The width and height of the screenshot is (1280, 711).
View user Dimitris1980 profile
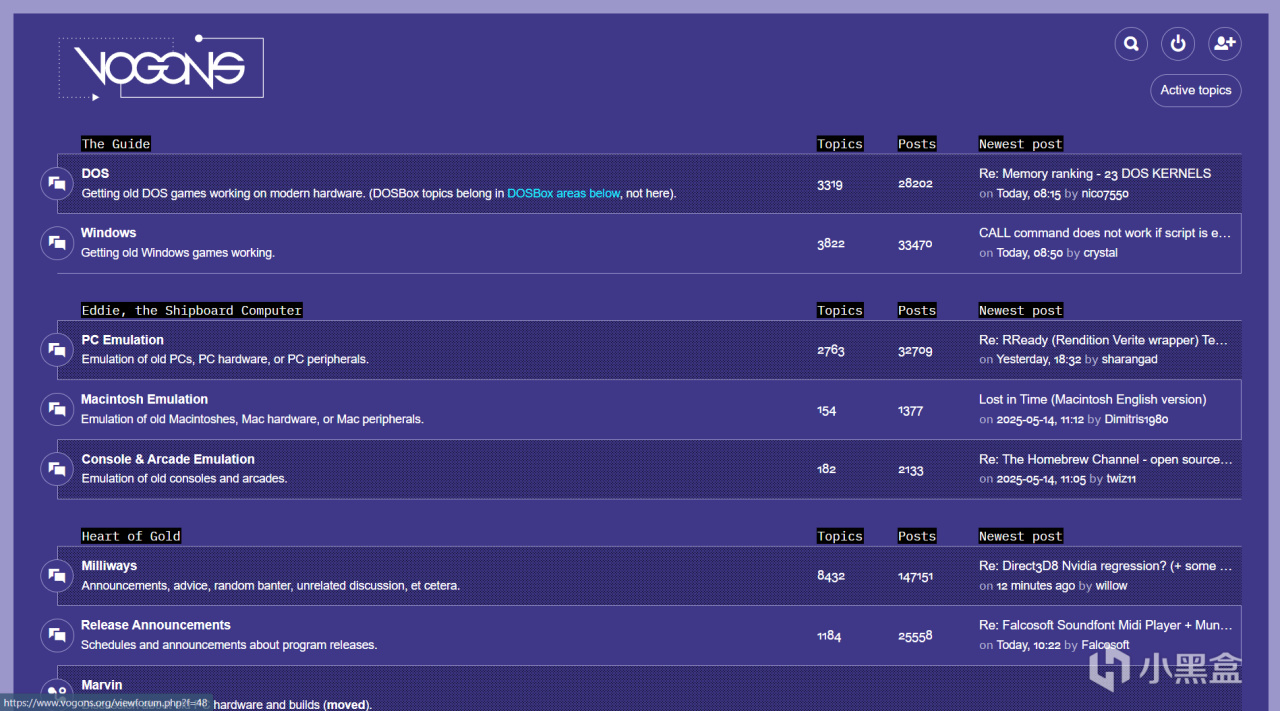1137,419
